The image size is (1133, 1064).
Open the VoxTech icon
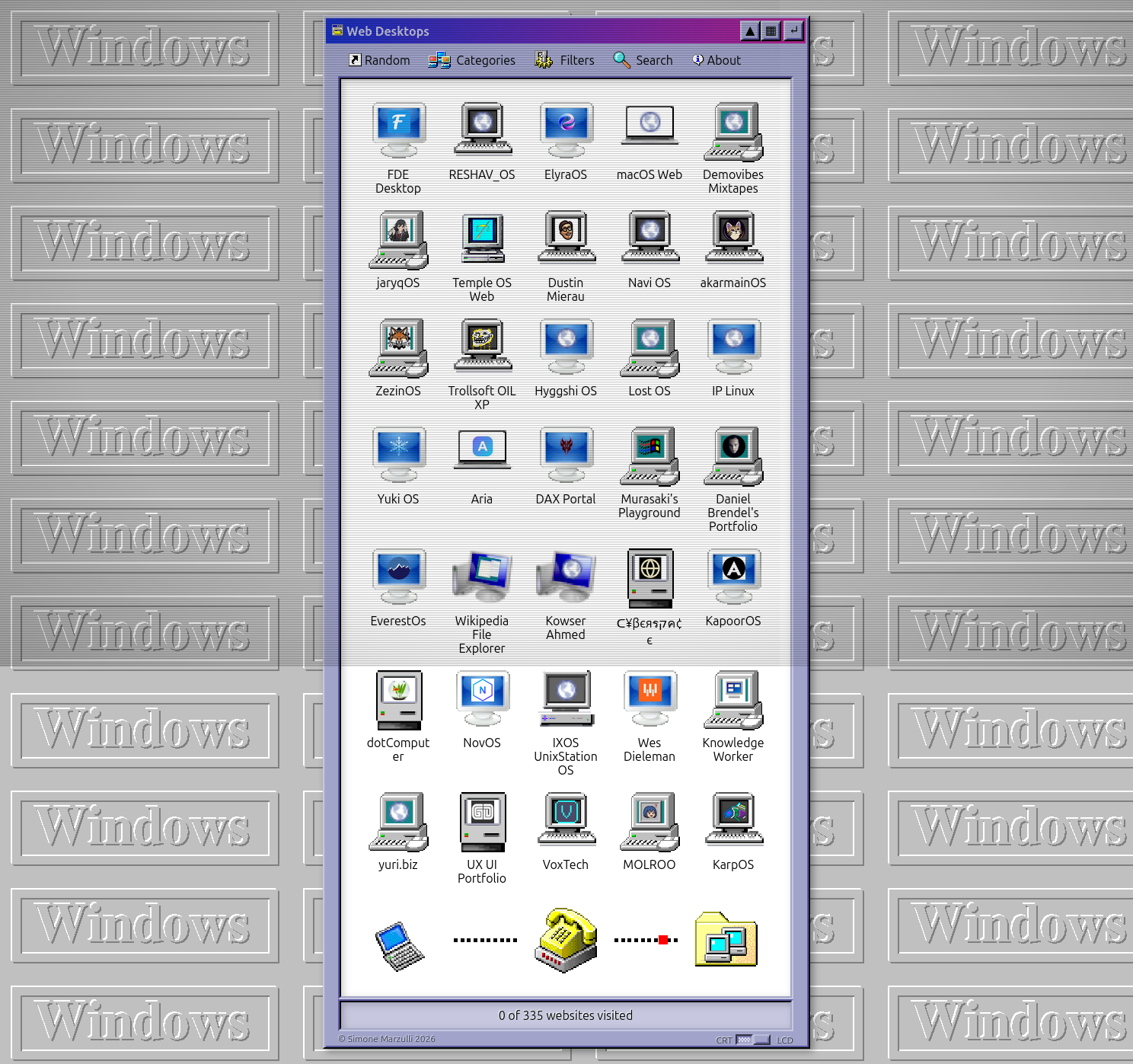tap(566, 821)
